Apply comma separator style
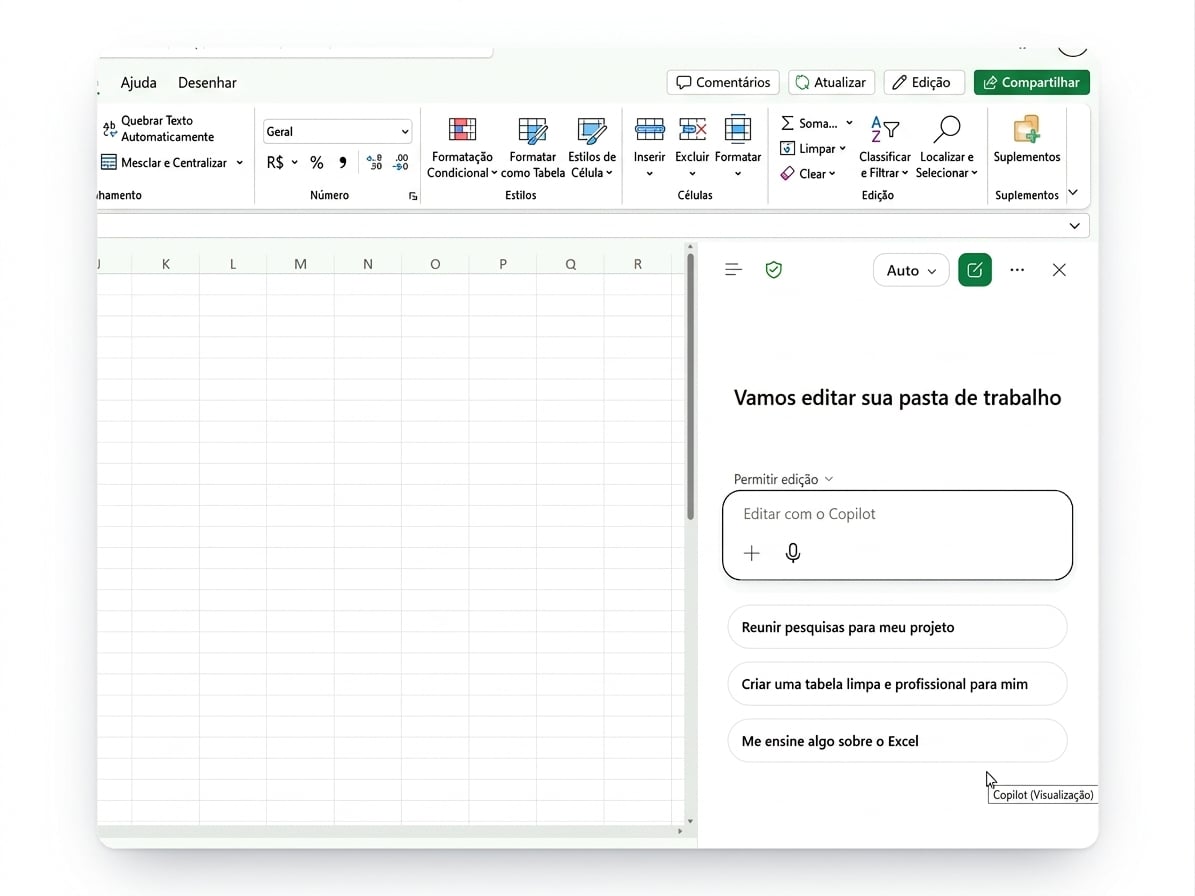 343,162
